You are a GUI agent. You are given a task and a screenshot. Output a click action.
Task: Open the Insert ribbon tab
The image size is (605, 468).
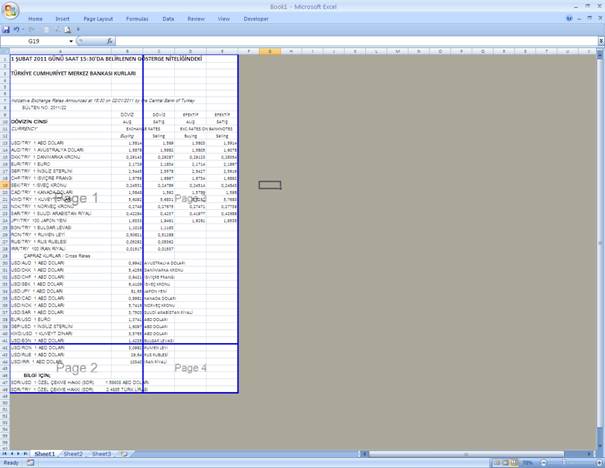(x=63, y=19)
